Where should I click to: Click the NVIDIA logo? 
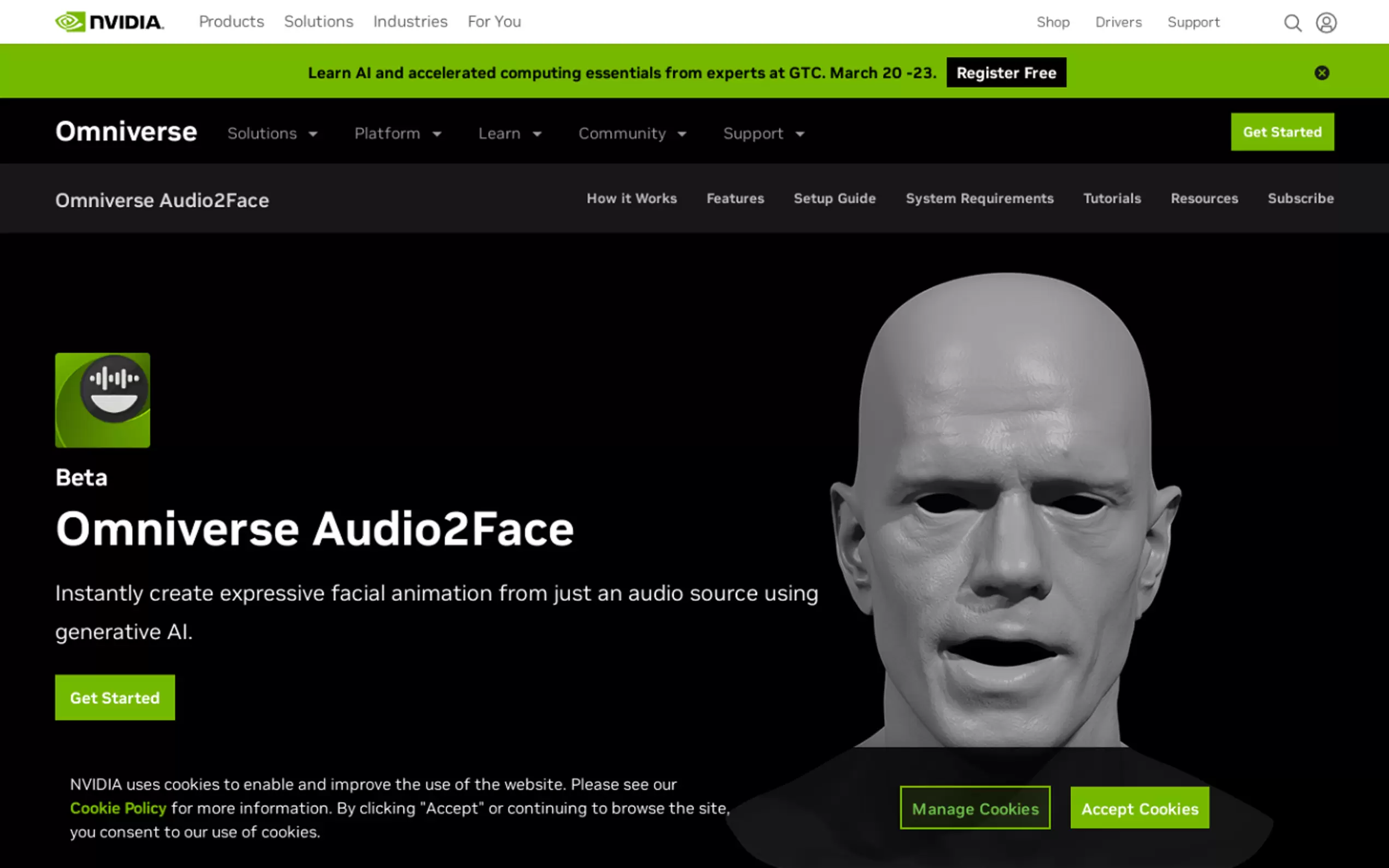[108, 21]
